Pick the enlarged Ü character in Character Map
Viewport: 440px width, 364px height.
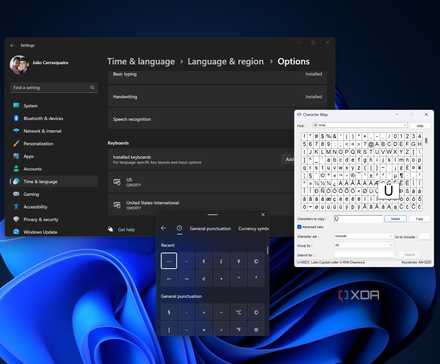388,191
